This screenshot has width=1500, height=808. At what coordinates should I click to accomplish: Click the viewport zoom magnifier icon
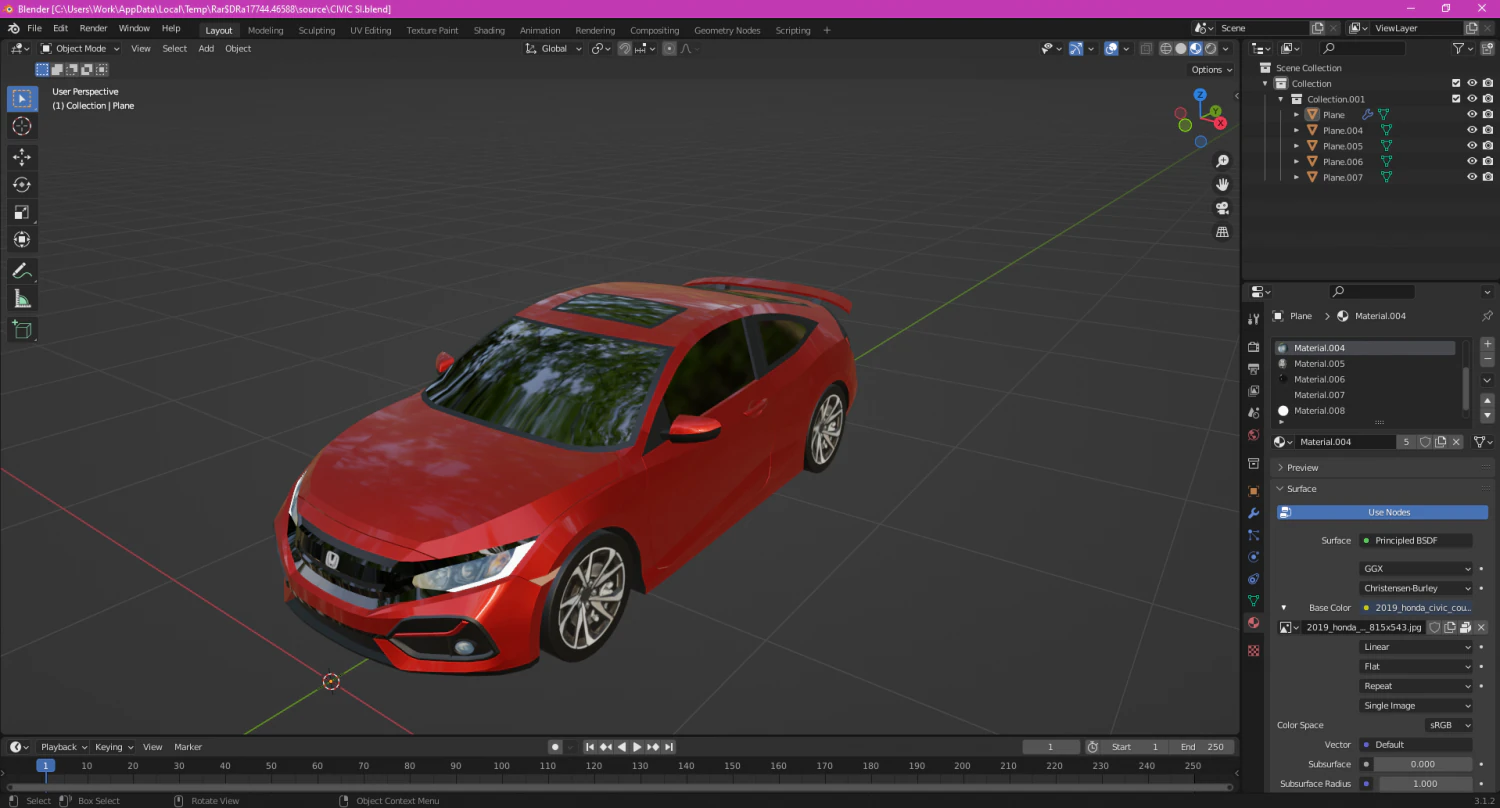(1222, 161)
